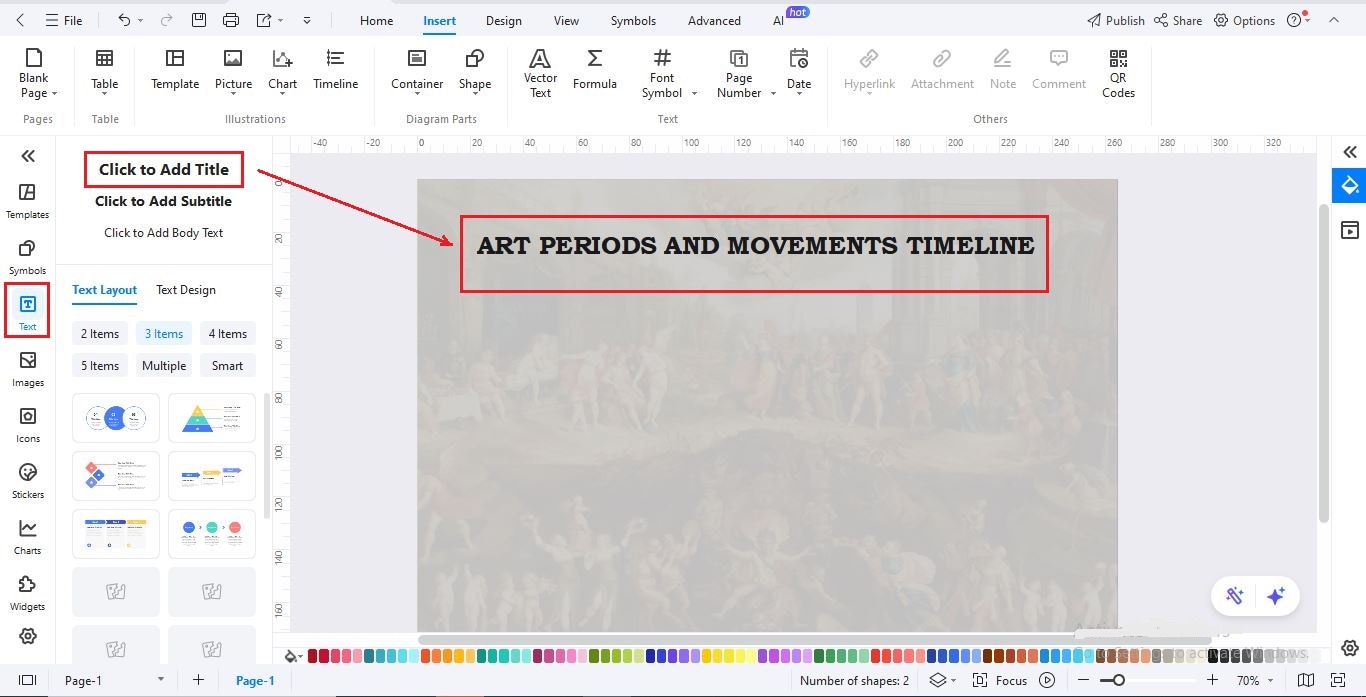
Task: Click to Add Subtitle text
Action: click(x=163, y=201)
